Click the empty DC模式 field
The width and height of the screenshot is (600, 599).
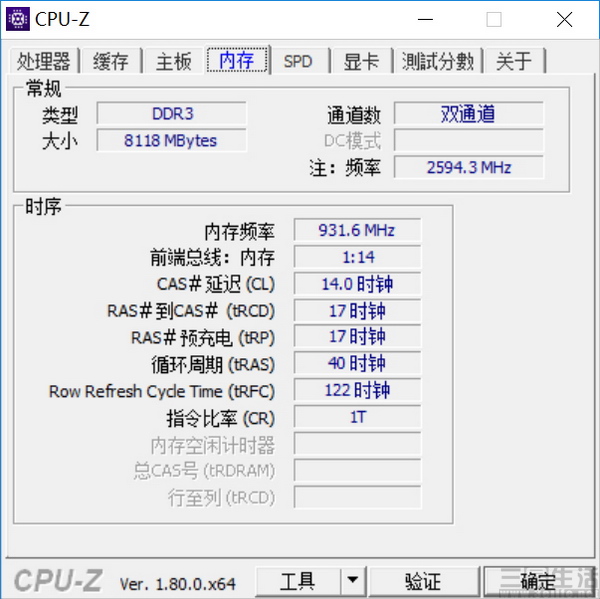(x=469, y=140)
